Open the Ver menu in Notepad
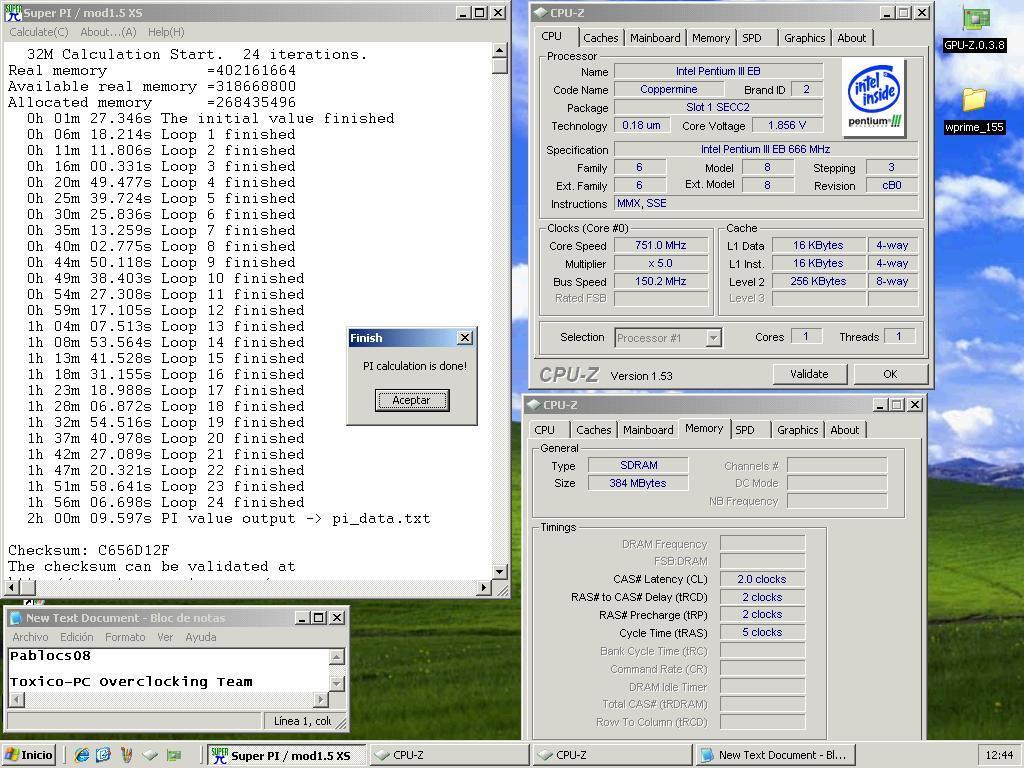This screenshot has width=1024, height=768. (165, 637)
